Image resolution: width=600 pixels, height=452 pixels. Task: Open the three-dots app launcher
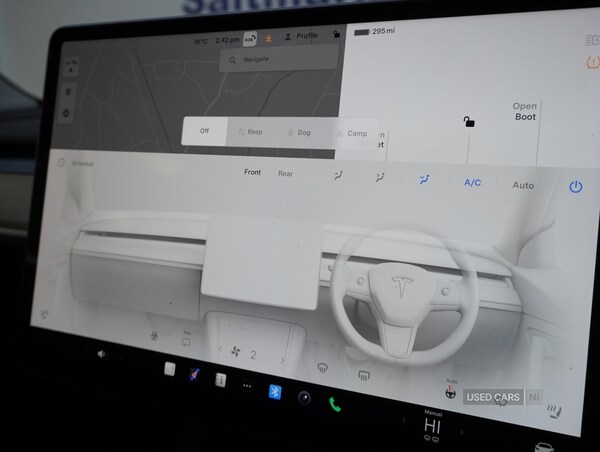click(246, 386)
